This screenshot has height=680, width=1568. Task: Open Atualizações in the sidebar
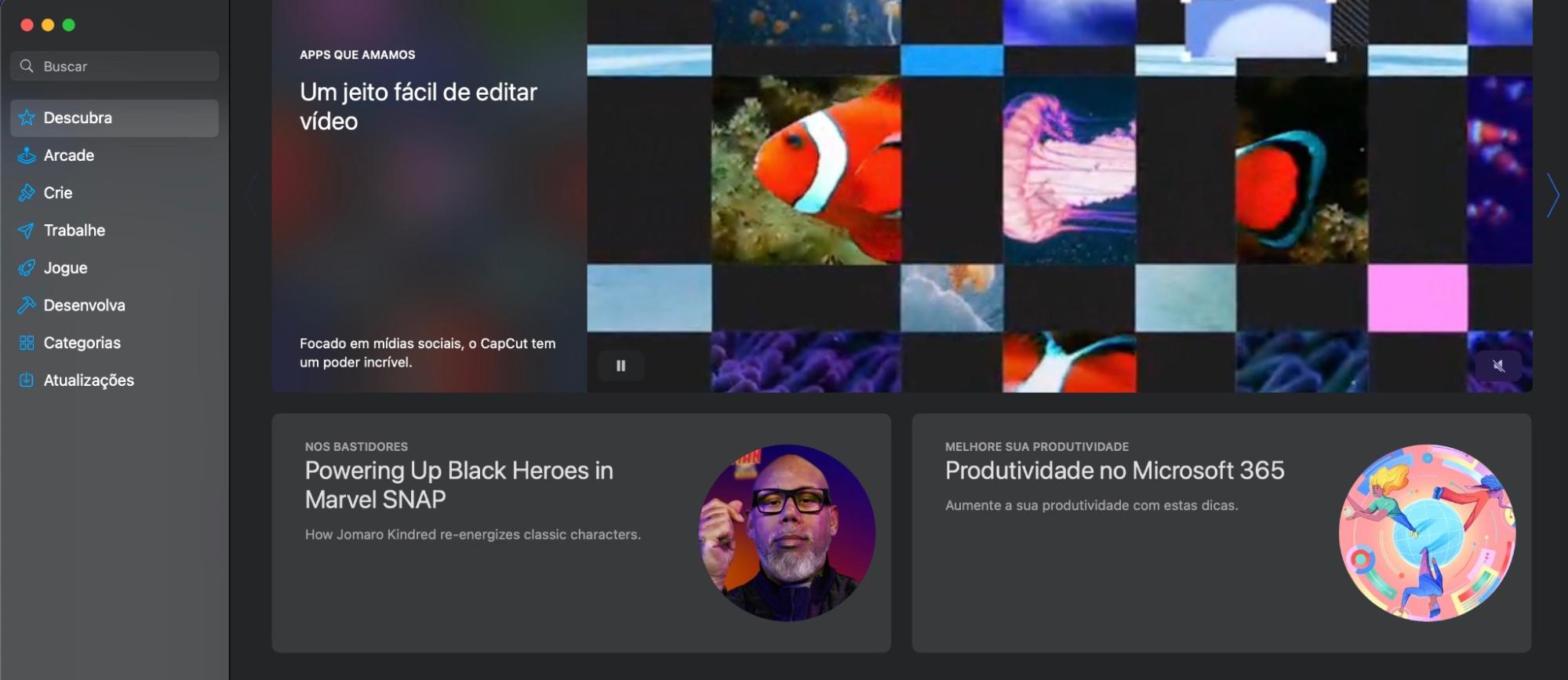pyautogui.click(x=115, y=380)
